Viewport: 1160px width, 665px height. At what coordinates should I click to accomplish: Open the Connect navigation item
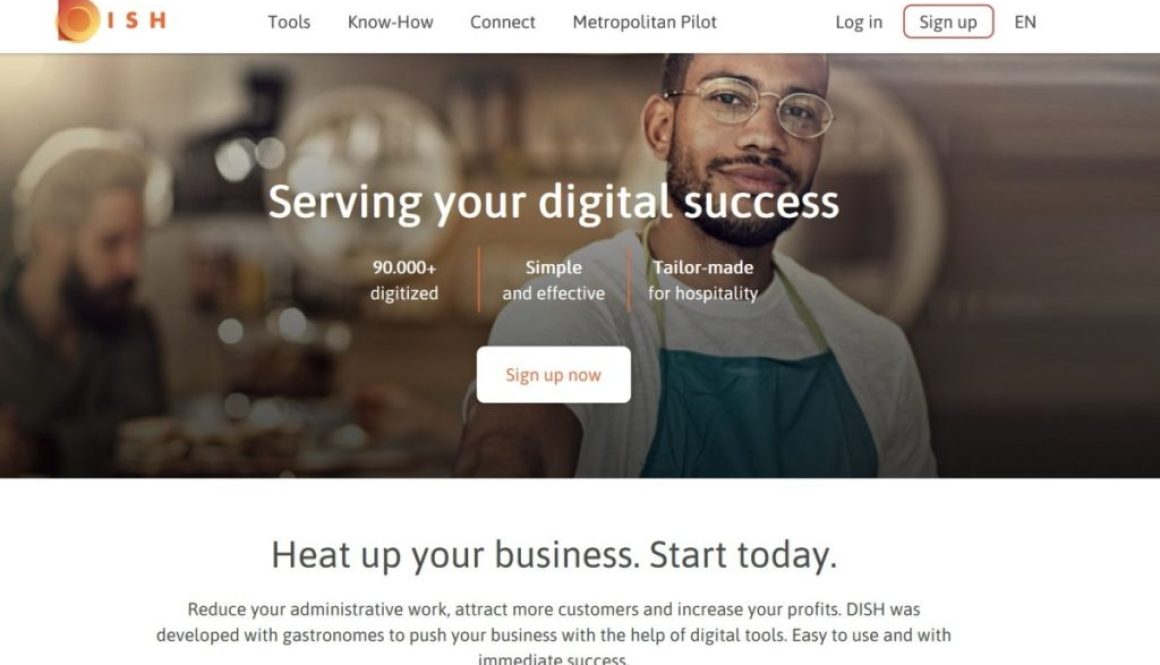pyautogui.click(x=502, y=22)
